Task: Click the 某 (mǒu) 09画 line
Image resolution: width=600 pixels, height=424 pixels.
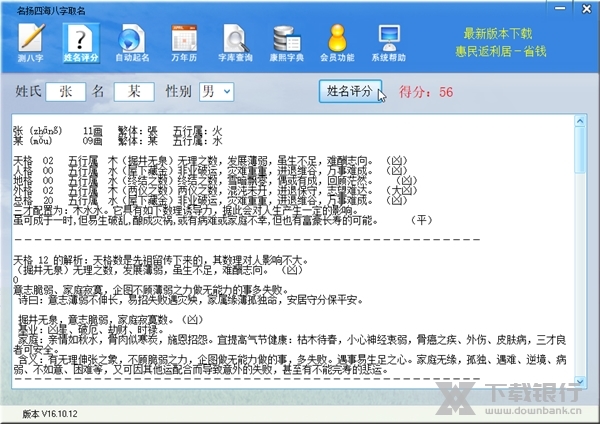Action: point(117,141)
